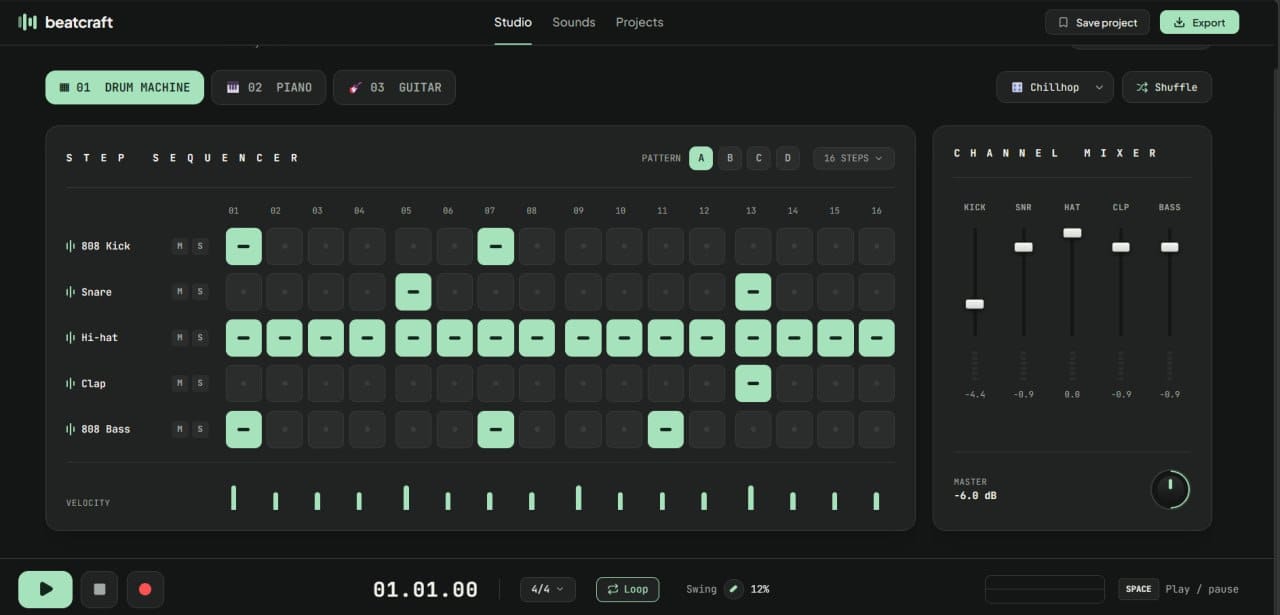1280x615 pixels.
Task: Switch to the Studio tab
Action: tap(513, 22)
